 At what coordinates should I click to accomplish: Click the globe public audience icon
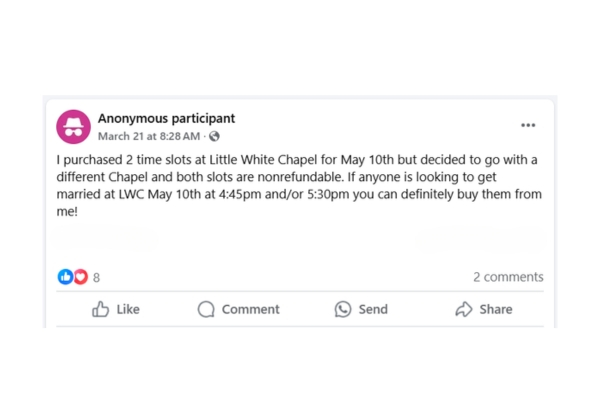(x=214, y=136)
